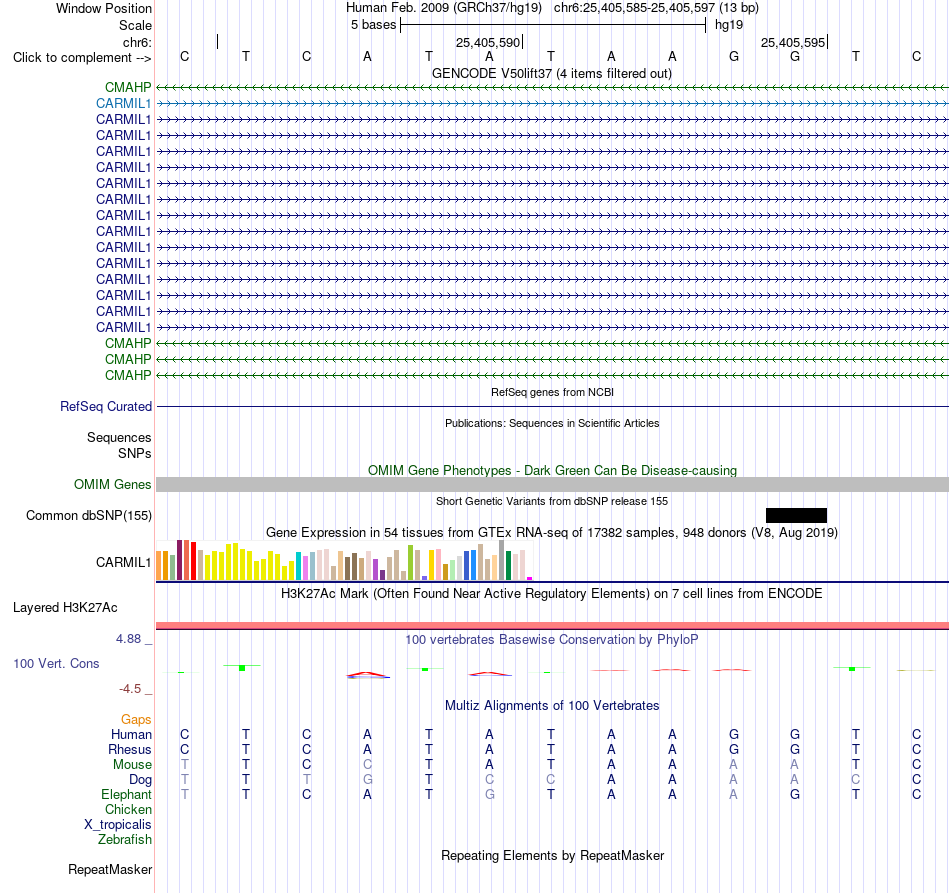Screen dimensions: 950x893
Task: Click the RepeatMasker track label
Action: click(x=110, y=869)
